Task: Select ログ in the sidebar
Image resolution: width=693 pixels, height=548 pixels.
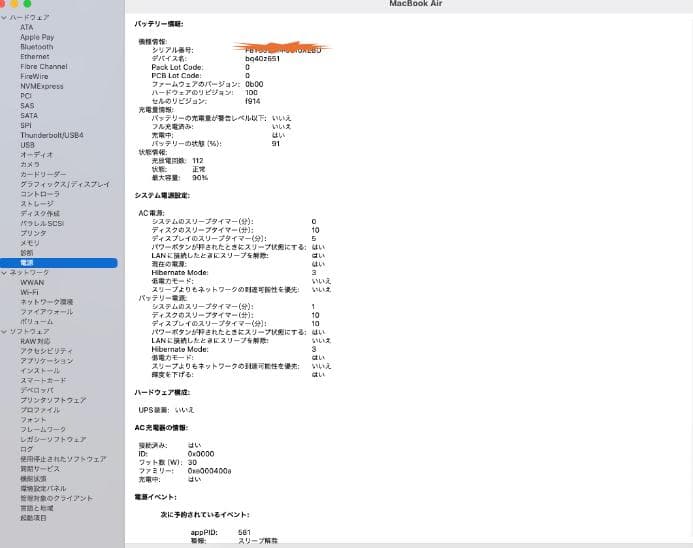Action: pos(27,449)
